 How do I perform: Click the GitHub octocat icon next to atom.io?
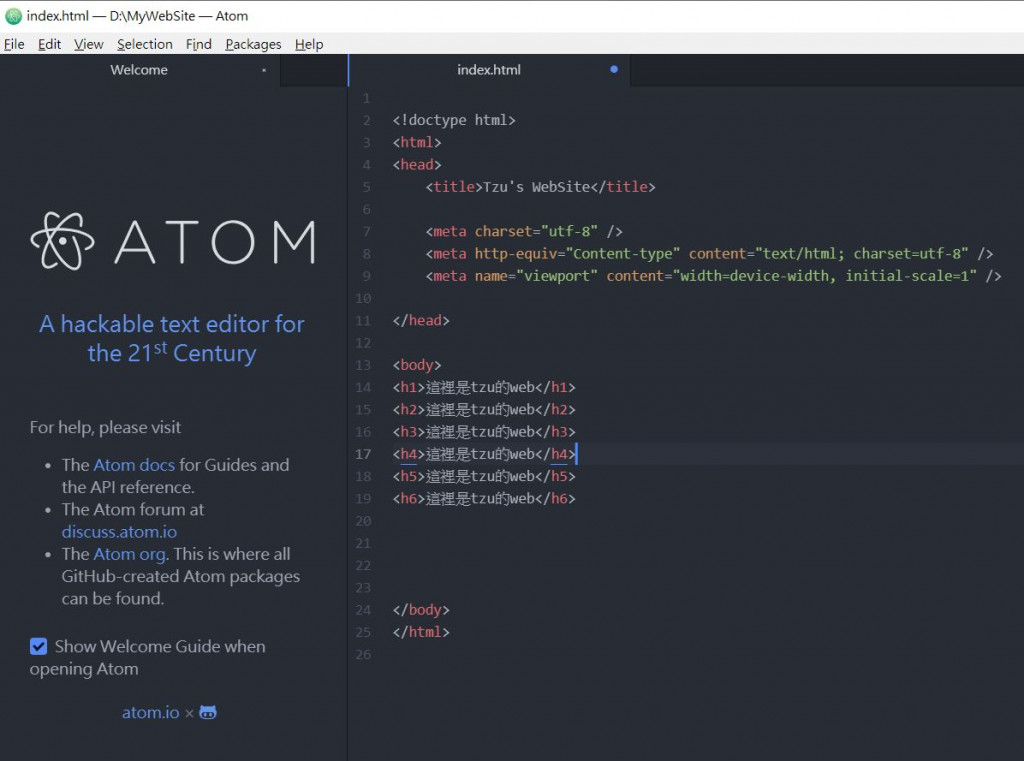coord(208,713)
